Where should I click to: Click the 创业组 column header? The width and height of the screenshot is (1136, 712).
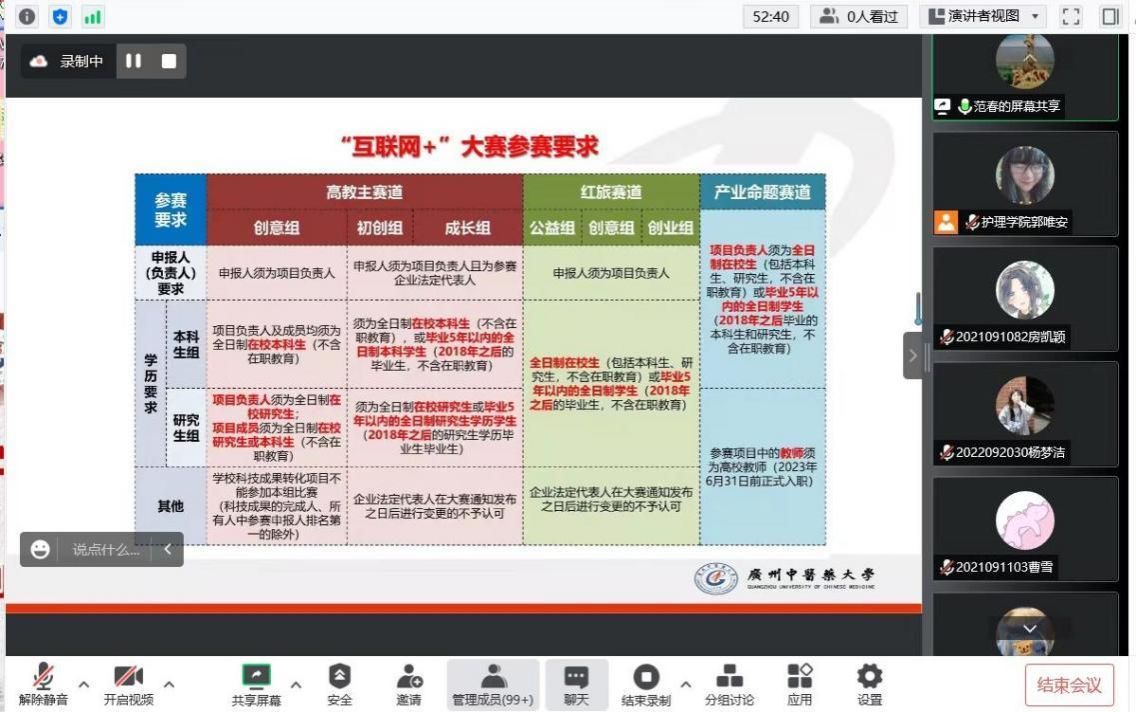[670, 227]
